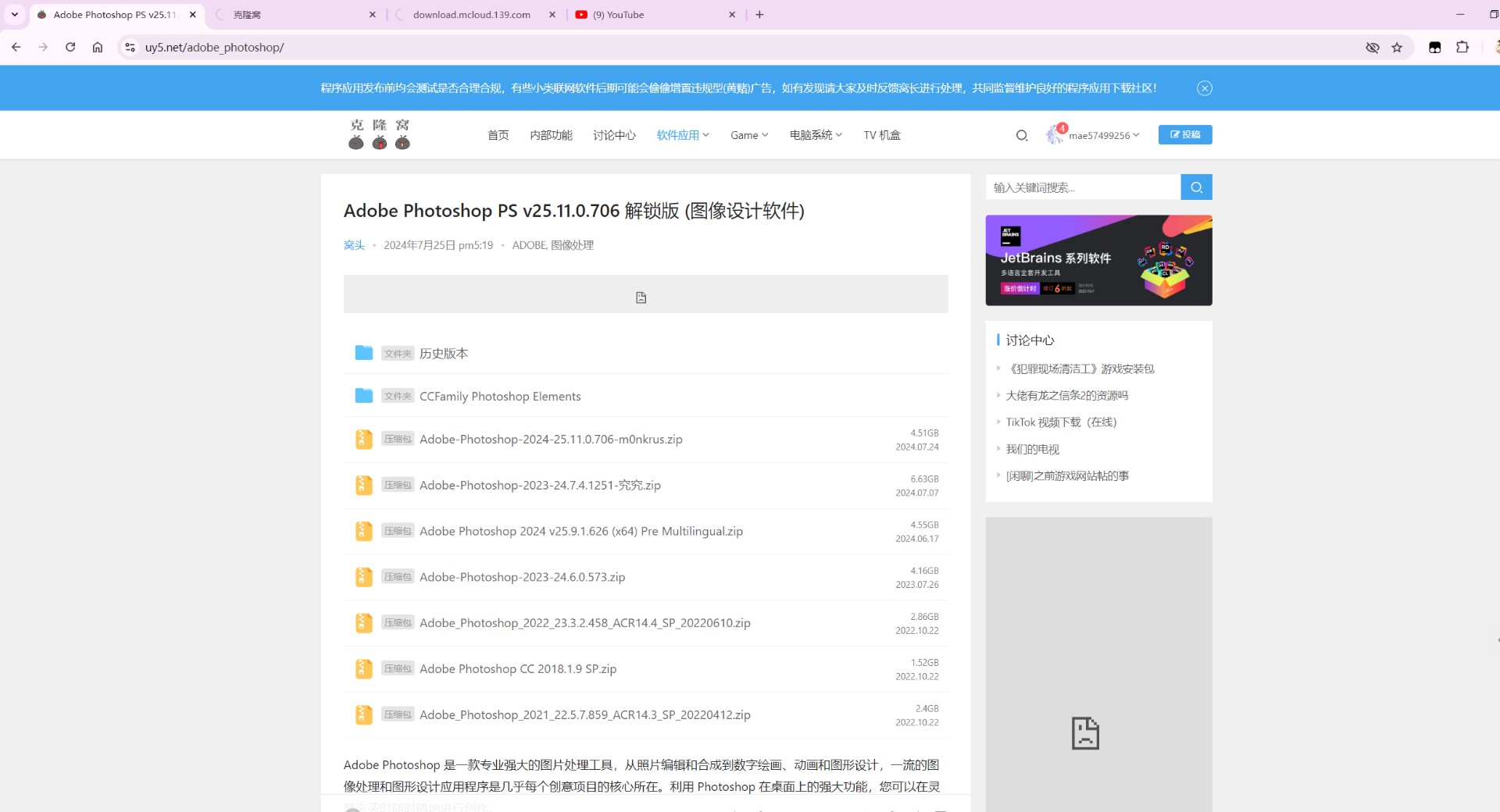Open a new browser tab
The image size is (1500, 812).
[x=759, y=14]
